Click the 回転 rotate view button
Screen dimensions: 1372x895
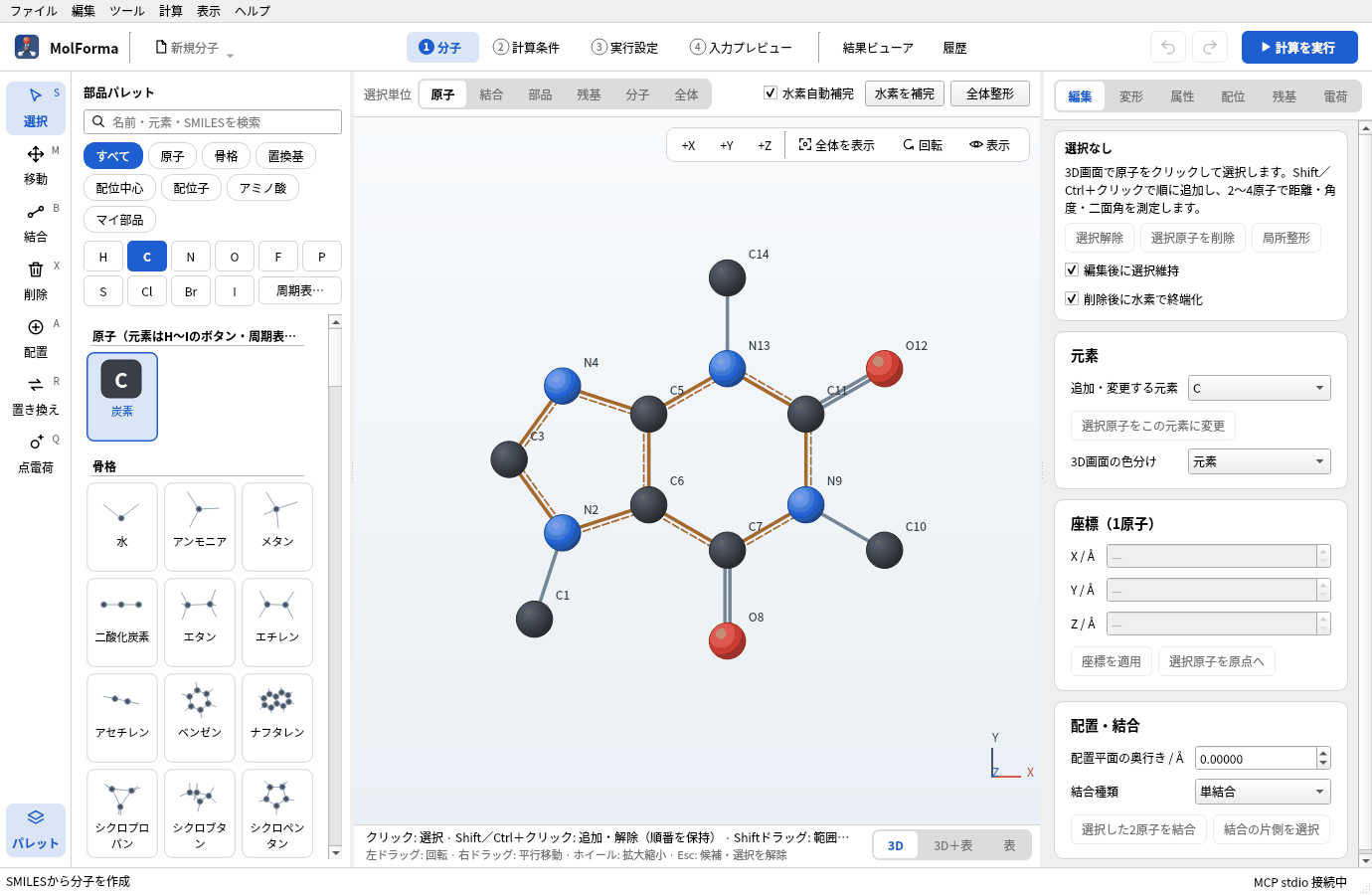tap(923, 145)
